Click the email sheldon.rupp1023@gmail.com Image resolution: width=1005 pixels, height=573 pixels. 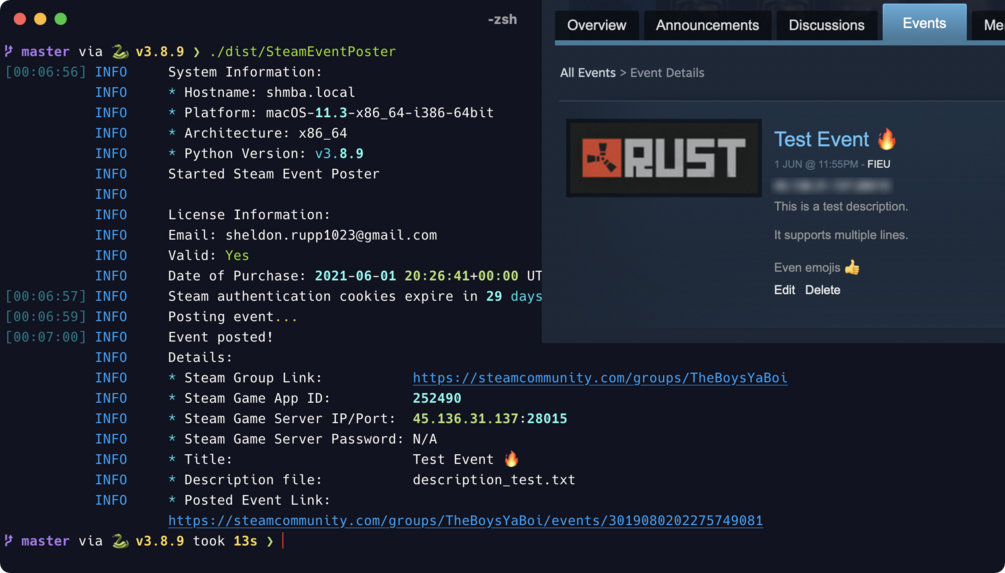pyautogui.click(x=331, y=235)
